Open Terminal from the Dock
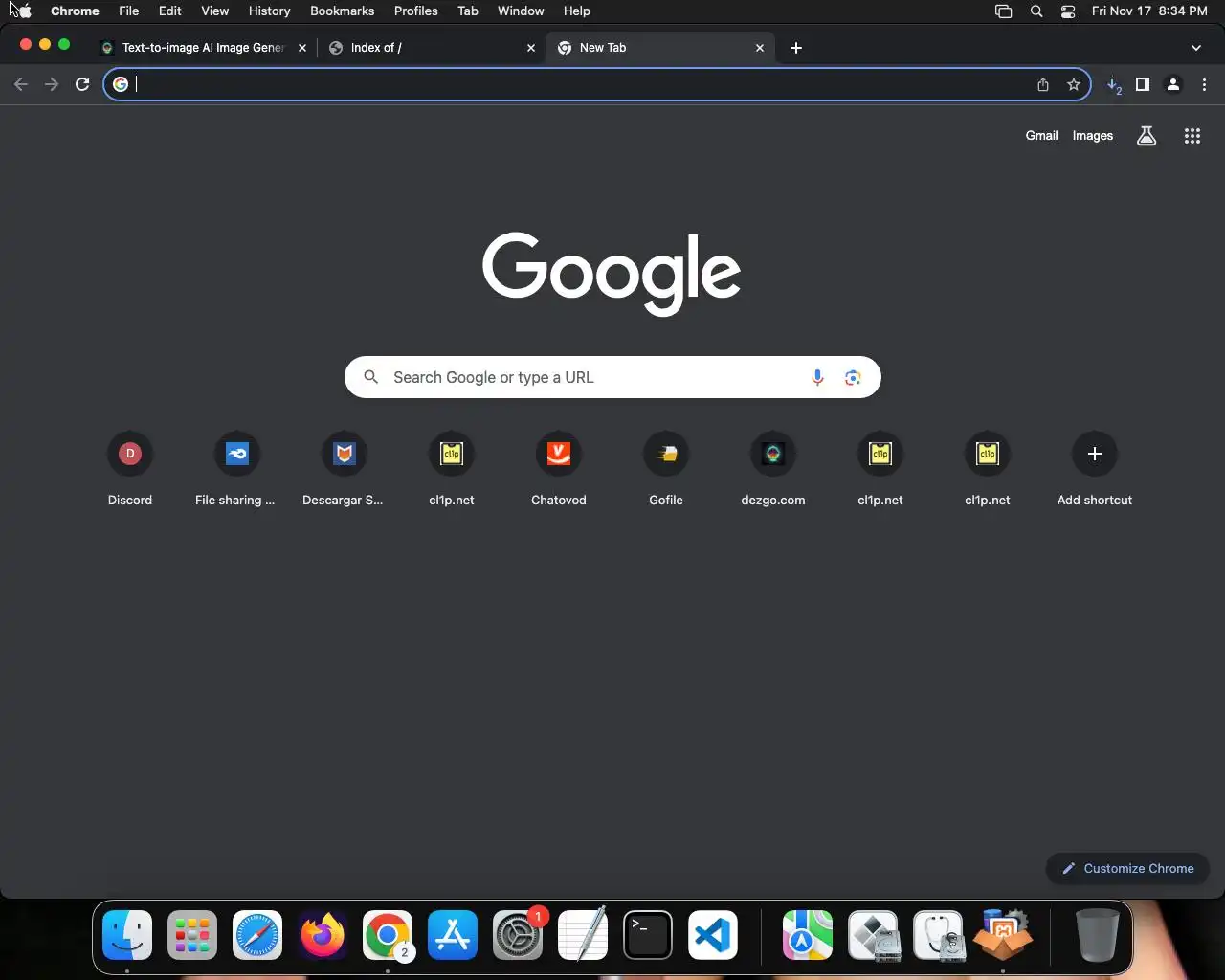This screenshot has height=980, width=1225. pyautogui.click(x=648, y=935)
